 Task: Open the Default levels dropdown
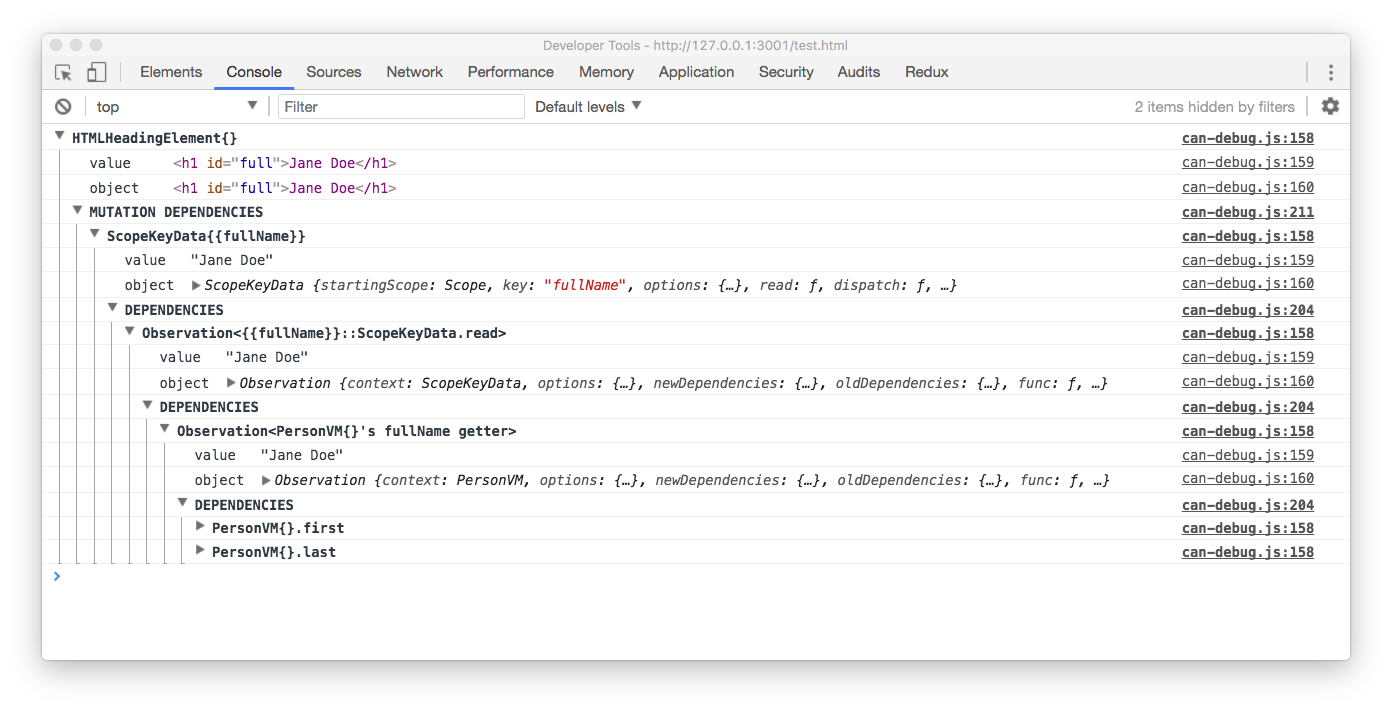tap(588, 107)
